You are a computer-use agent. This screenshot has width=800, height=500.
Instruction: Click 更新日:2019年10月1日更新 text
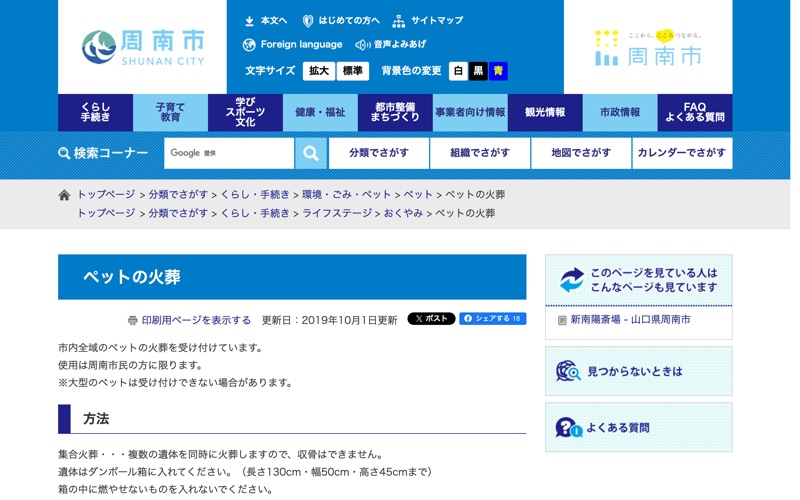click(x=329, y=320)
